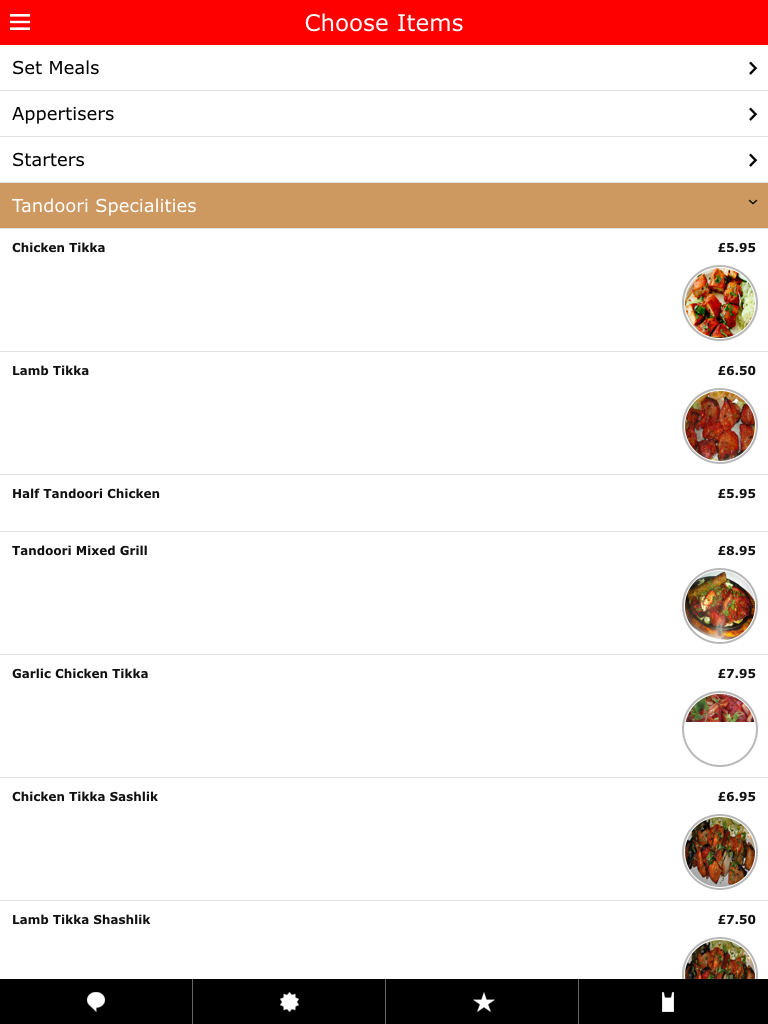Tap the Garlic Chicken Tikka thumbnail

pos(720,729)
